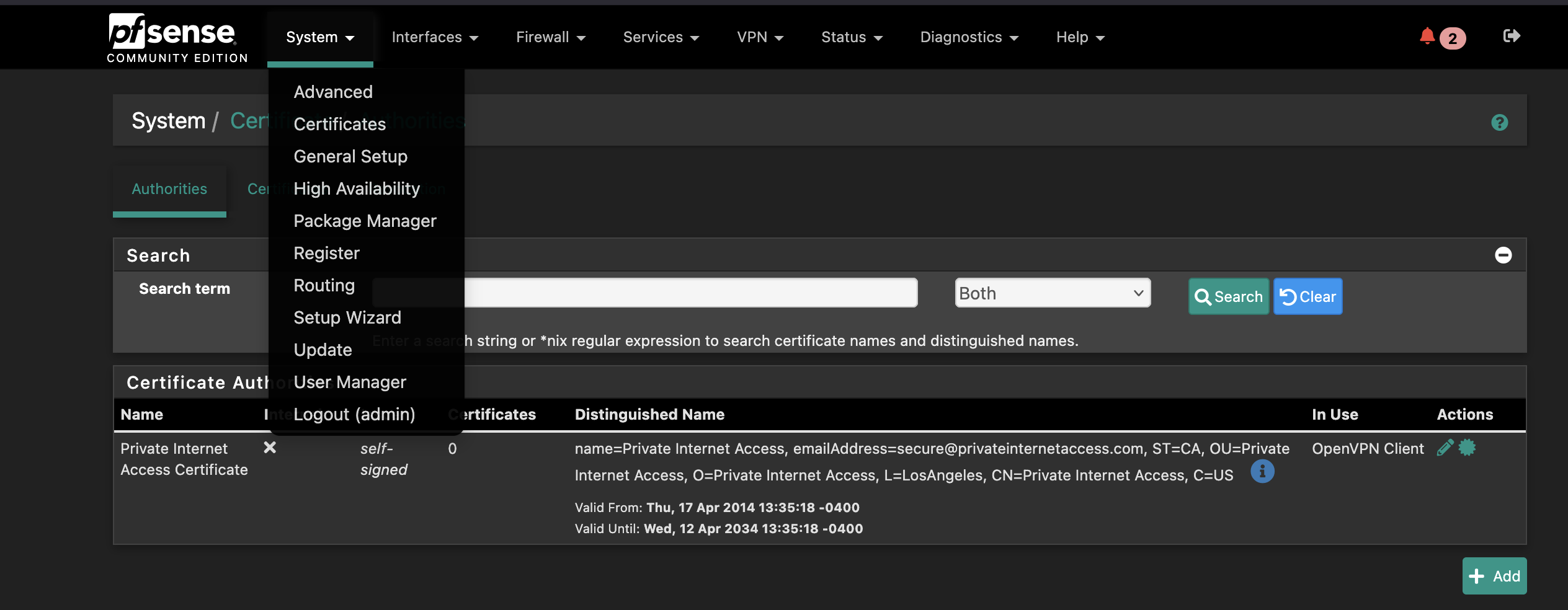Image resolution: width=1568 pixels, height=610 pixels.
Task: Collapse the Search panel with minus icon
Action: pyautogui.click(x=1503, y=255)
